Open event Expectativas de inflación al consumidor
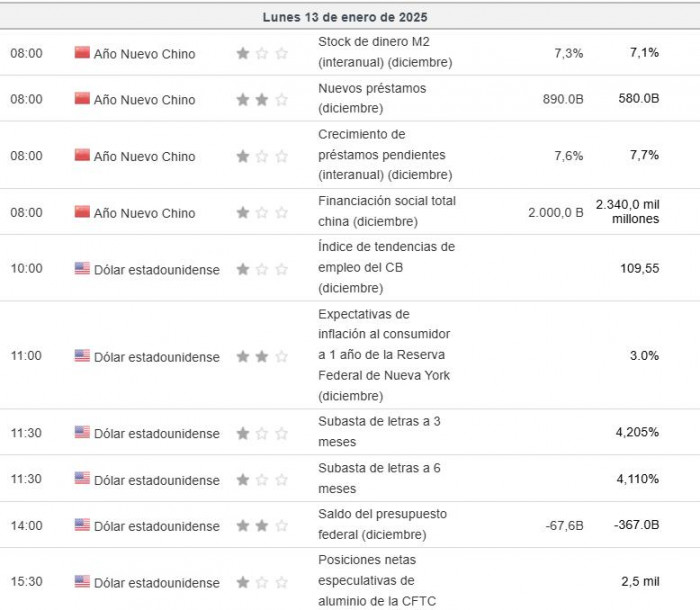This screenshot has width=700, height=610. pyautogui.click(x=384, y=355)
